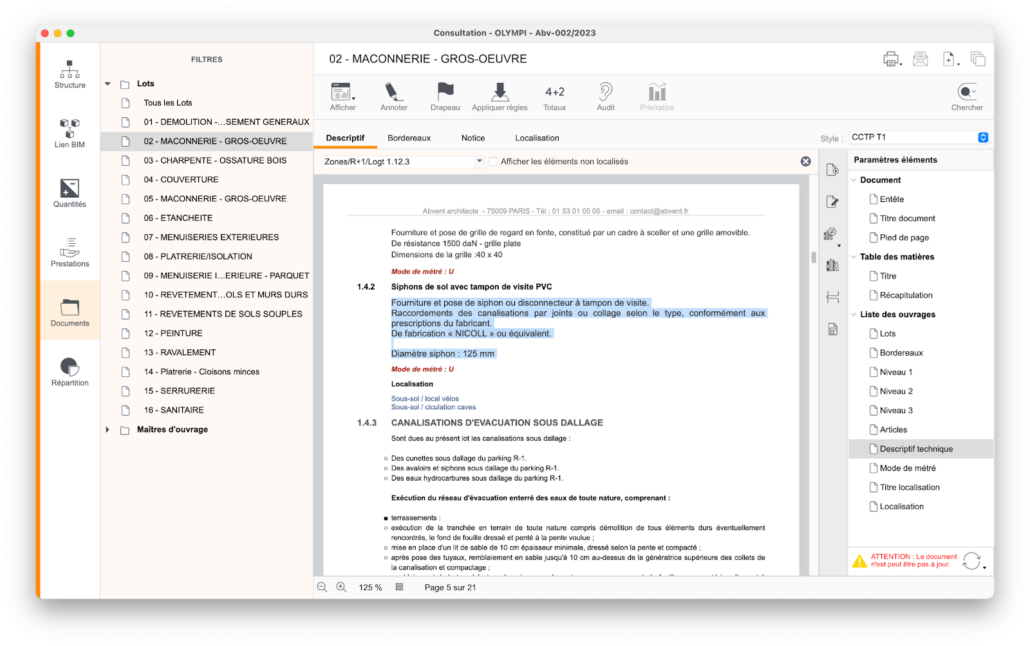
Task: Click the Drapeau flag tool
Action: [445, 97]
